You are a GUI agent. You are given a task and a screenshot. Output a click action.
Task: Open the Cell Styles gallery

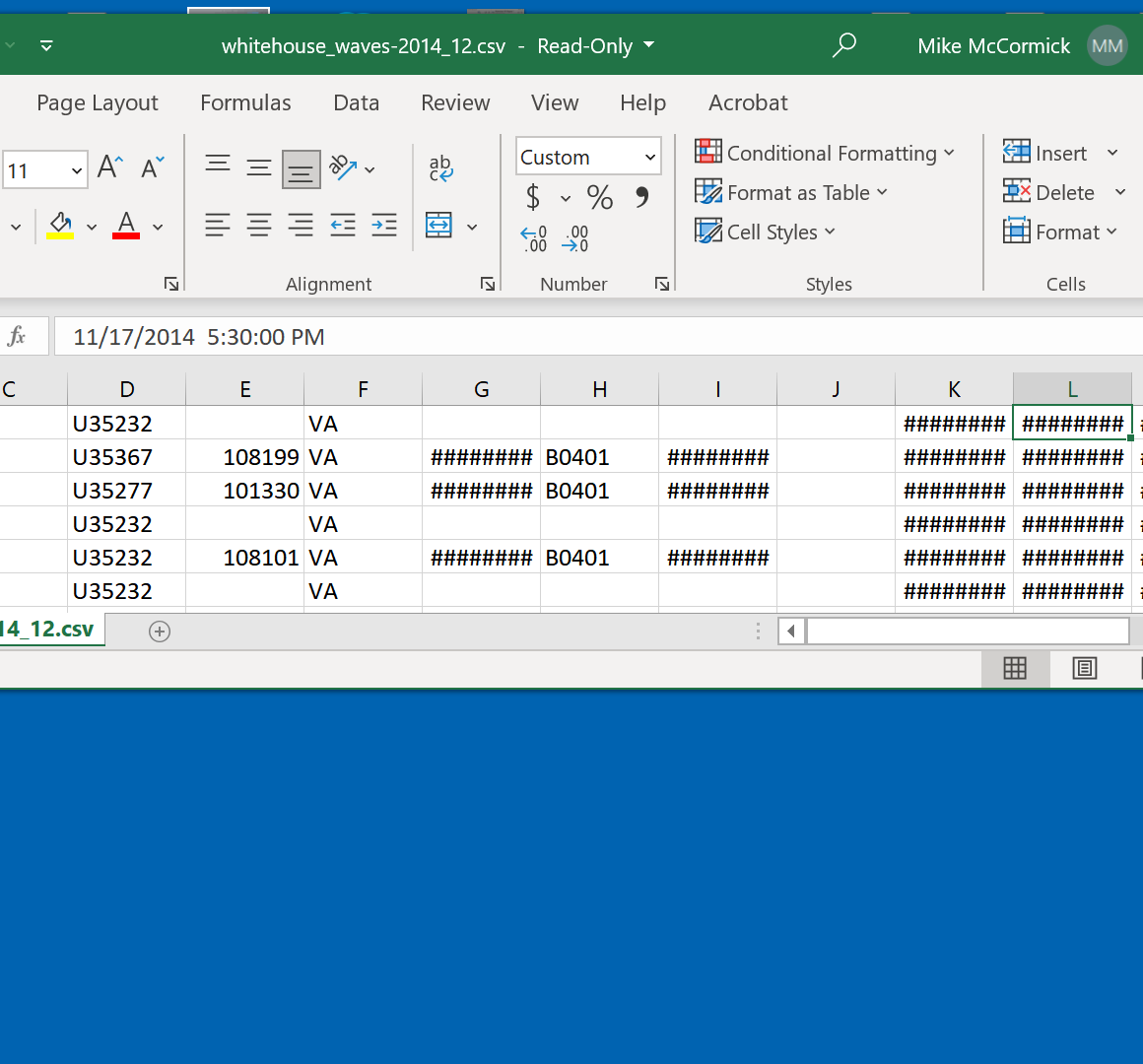click(x=766, y=232)
